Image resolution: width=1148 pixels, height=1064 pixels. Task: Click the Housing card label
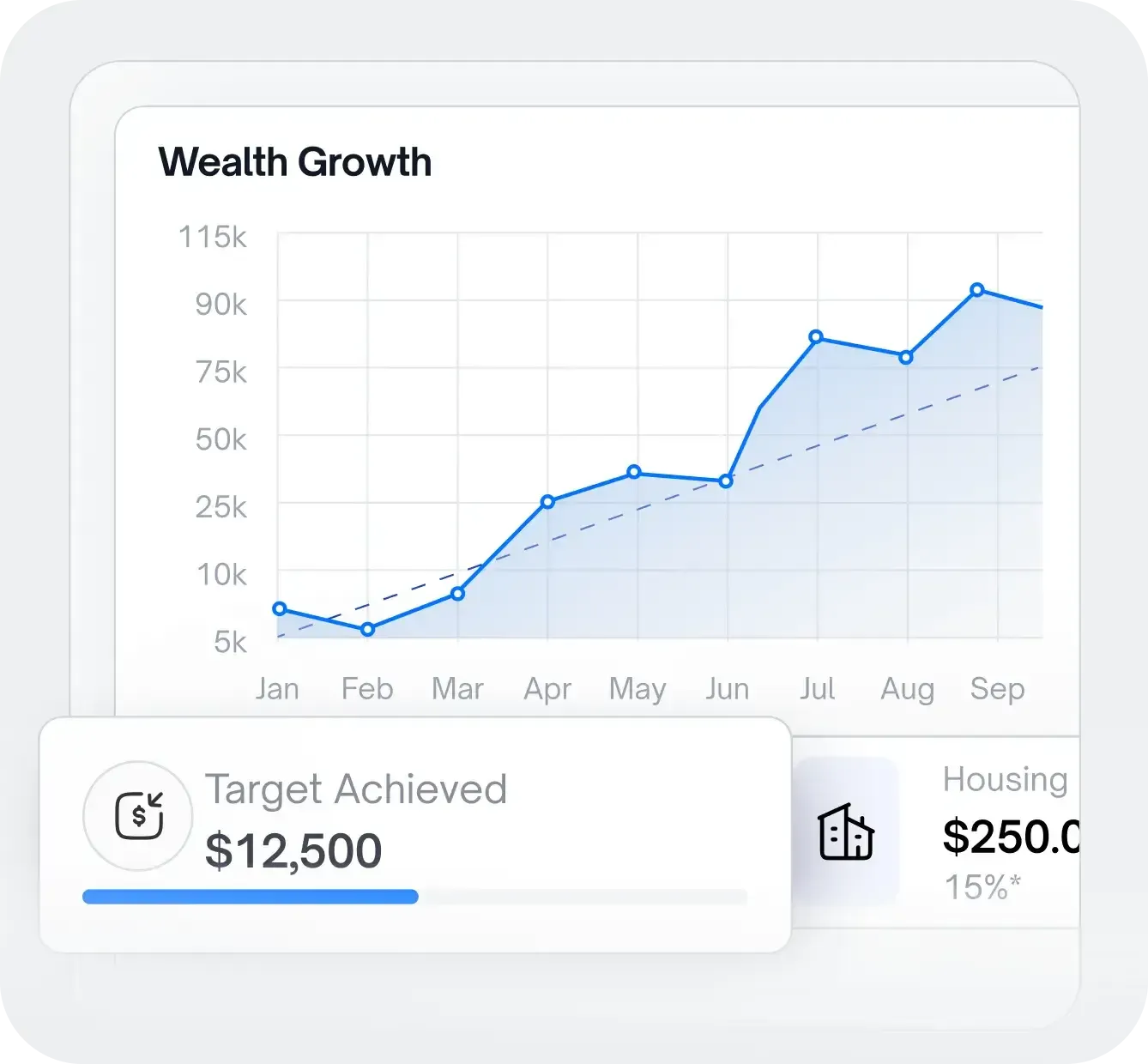click(x=1005, y=779)
